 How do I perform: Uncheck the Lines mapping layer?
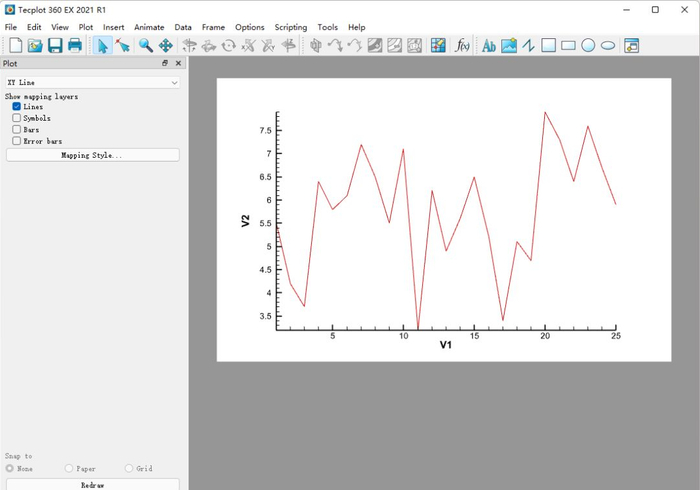17,107
